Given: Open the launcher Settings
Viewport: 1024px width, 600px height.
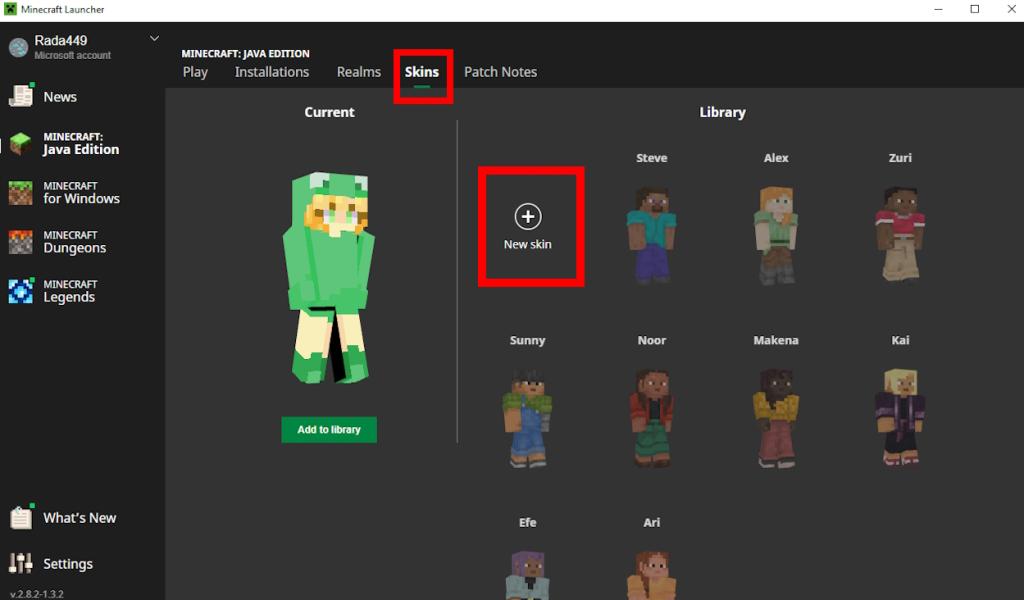Looking at the screenshot, I should click(68, 563).
